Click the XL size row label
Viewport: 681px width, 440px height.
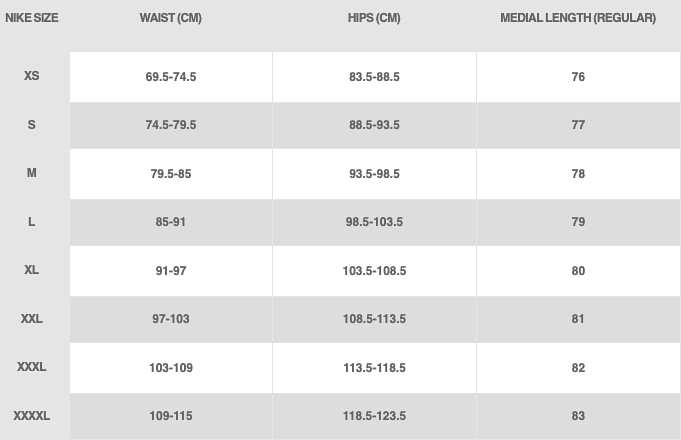(31, 270)
